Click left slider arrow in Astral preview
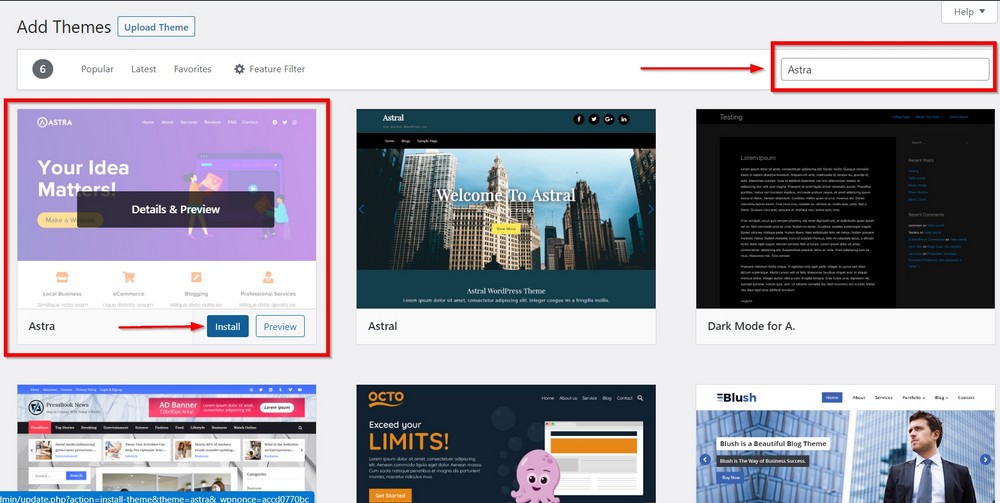The image size is (1000, 503). click(362, 209)
